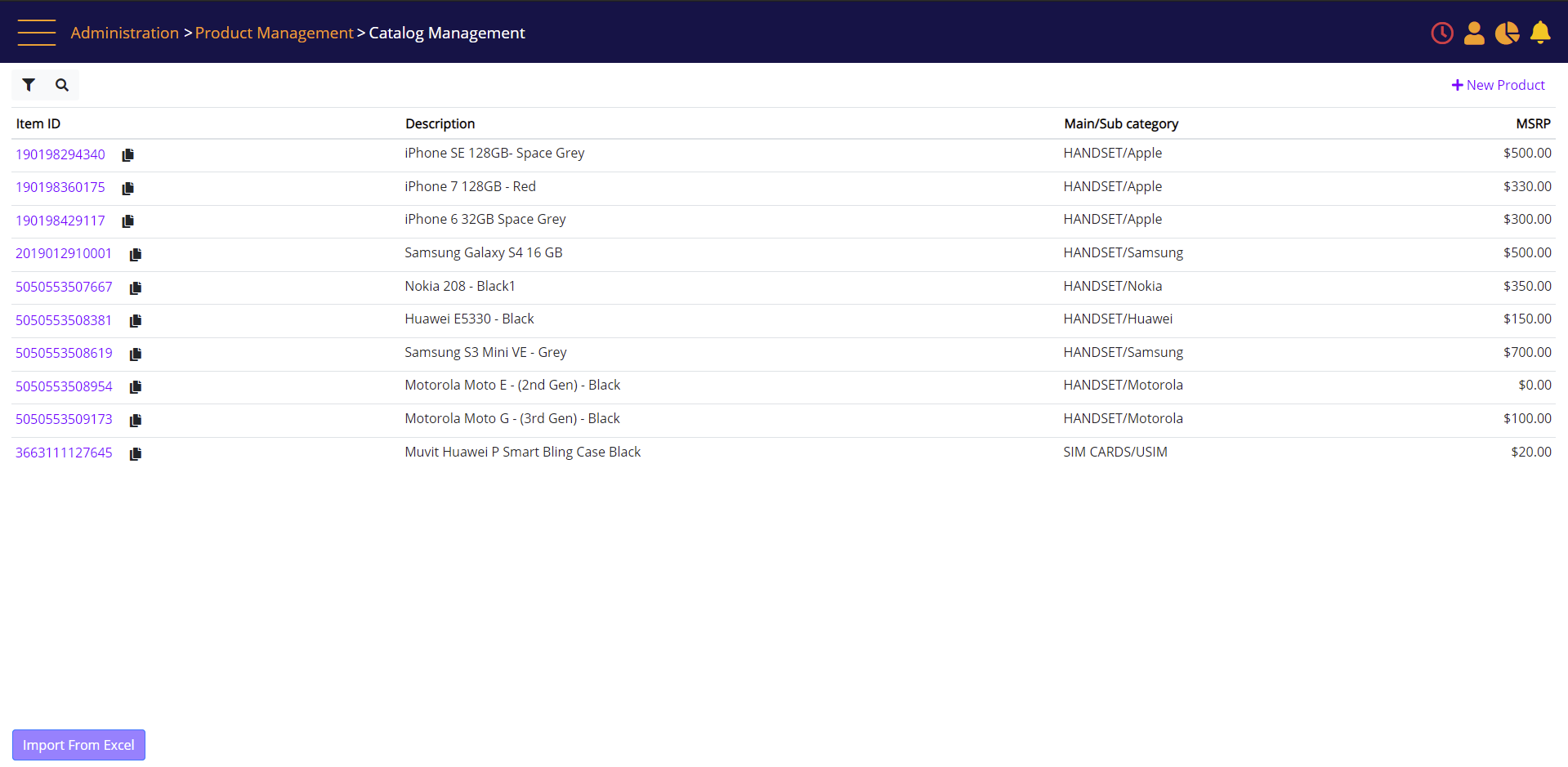Click the Item ID column header

(38, 123)
